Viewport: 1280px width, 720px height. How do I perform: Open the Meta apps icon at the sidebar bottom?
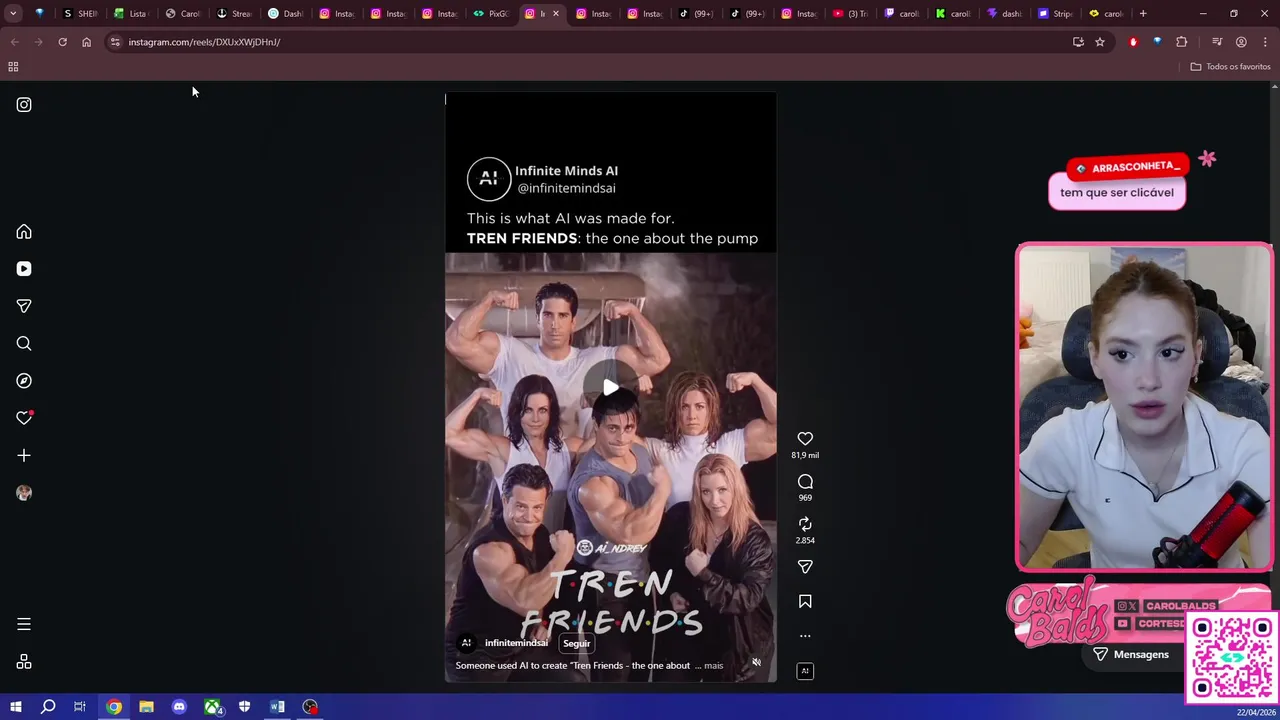click(x=24, y=662)
